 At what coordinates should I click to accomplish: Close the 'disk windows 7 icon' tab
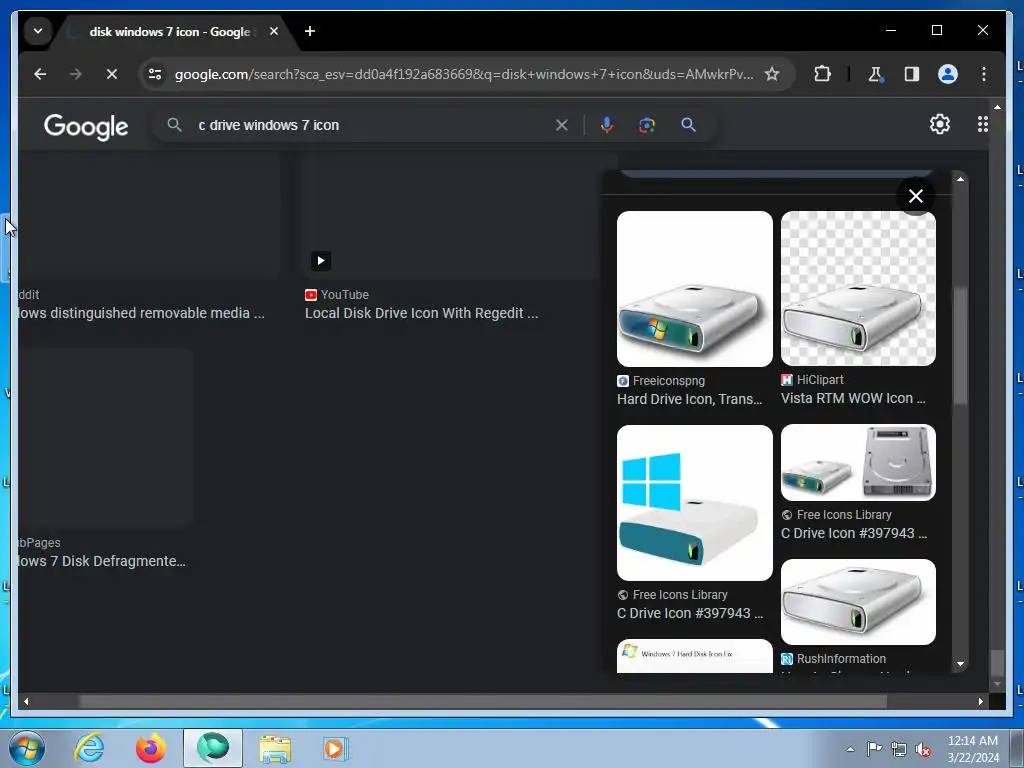[274, 31]
